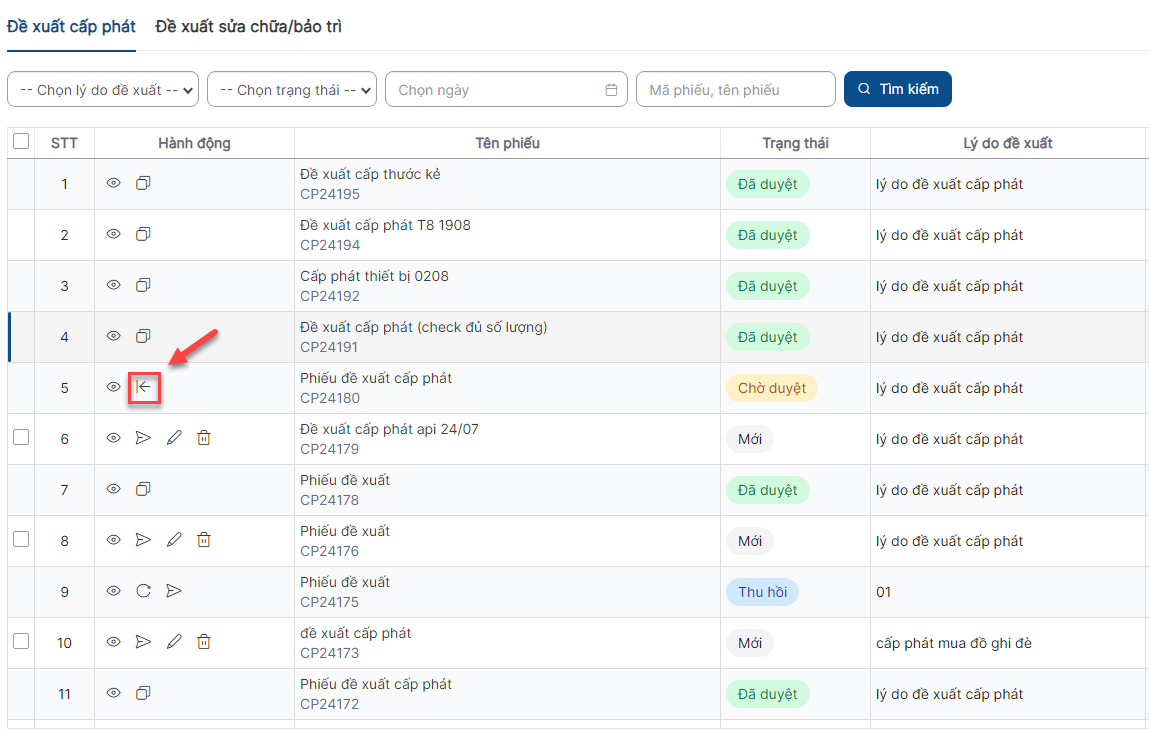Image resolution: width=1149 pixels, height=730 pixels.
Task: Click the refresh icon on CP24175
Action: tap(144, 591)
